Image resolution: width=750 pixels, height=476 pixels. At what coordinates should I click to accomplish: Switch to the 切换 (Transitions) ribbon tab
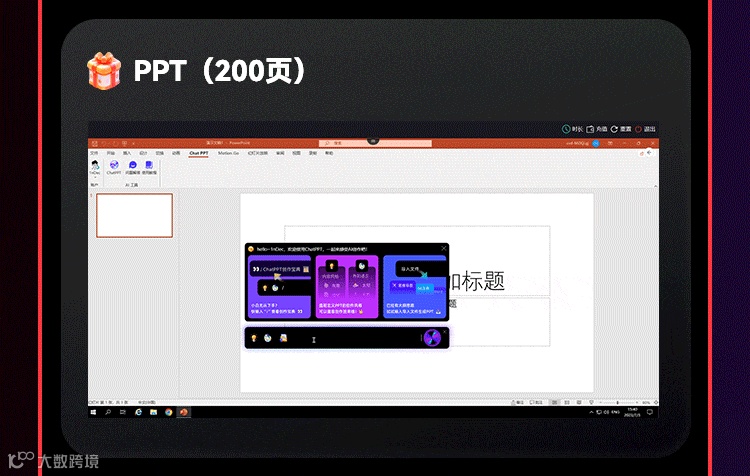160,153
